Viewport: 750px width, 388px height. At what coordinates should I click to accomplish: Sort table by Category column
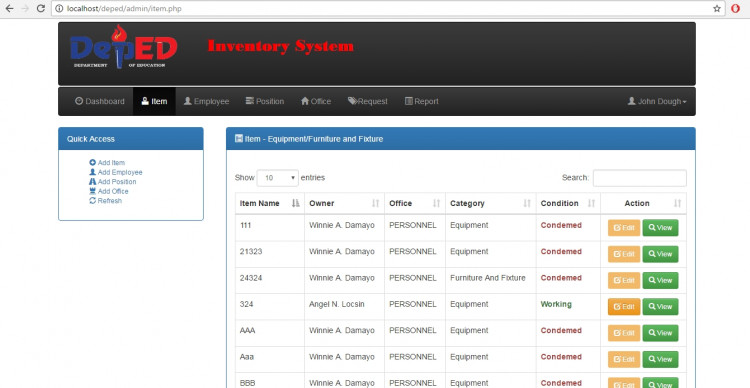click(490, 203)
